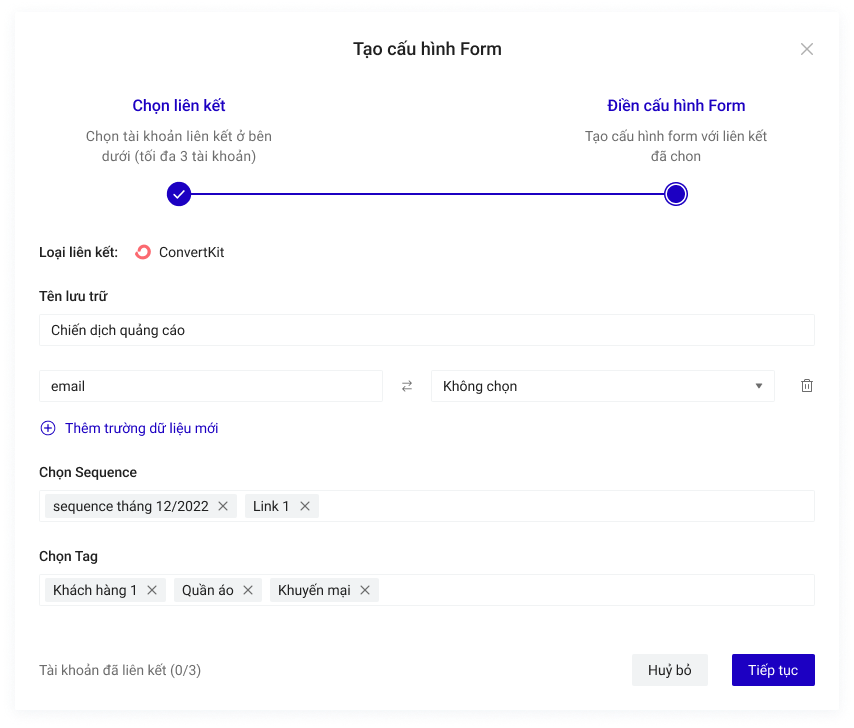Click the 'Tiếp tục' button
Viewport: 854px width, 728px height.
pyautogui.click(x=773, y=670)
